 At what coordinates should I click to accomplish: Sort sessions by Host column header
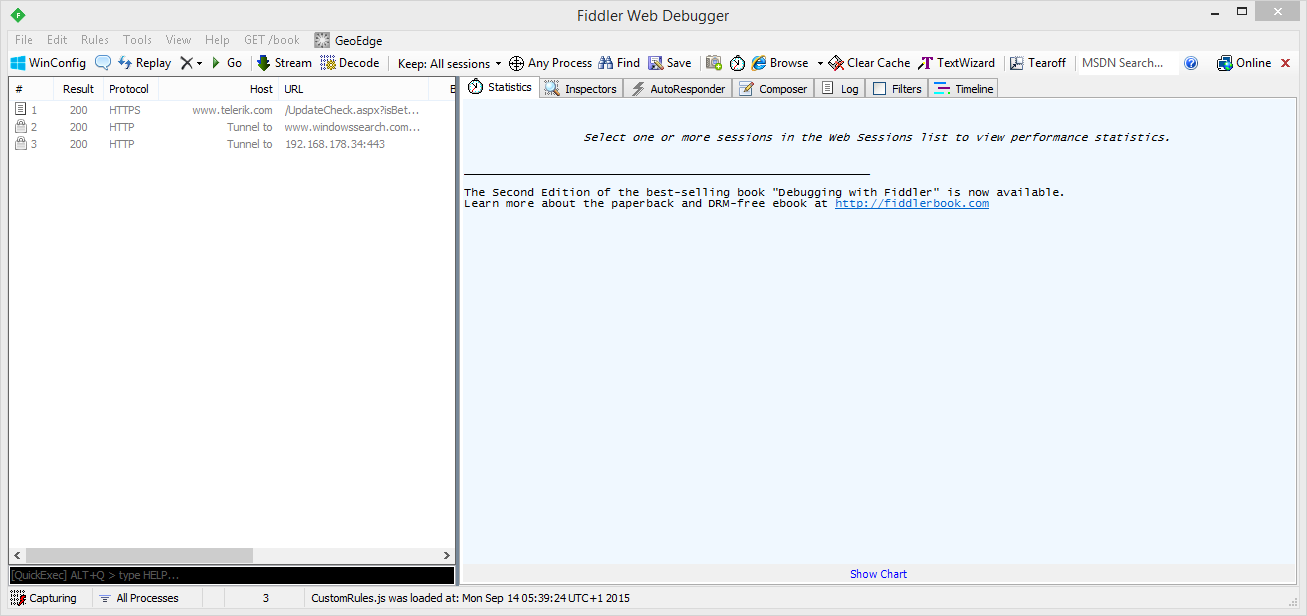coord(218,89)
